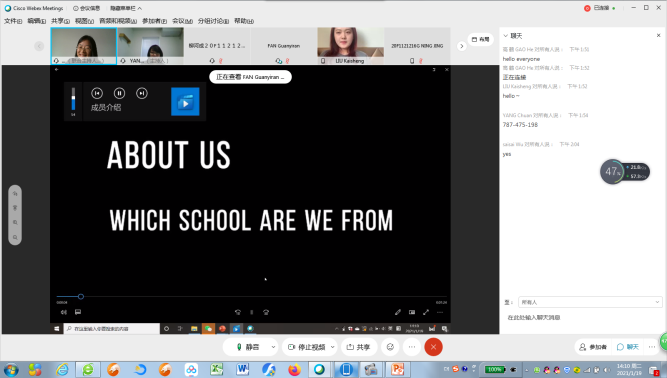667x378 pixels.
Task: Skip to next track in player
Action: point(142,93)
